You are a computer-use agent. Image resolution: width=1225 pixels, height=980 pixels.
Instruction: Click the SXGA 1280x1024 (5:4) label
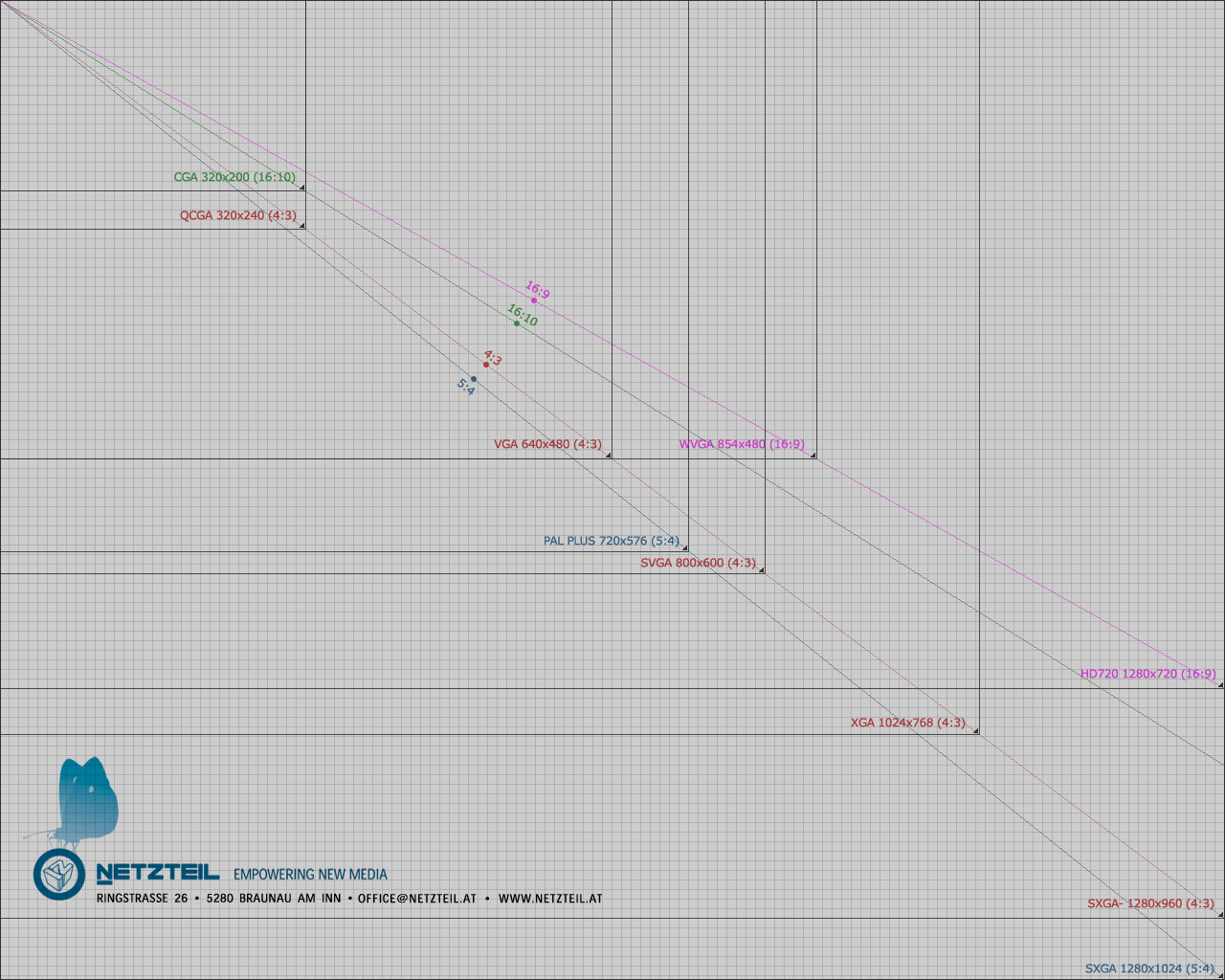point(1149,969)
